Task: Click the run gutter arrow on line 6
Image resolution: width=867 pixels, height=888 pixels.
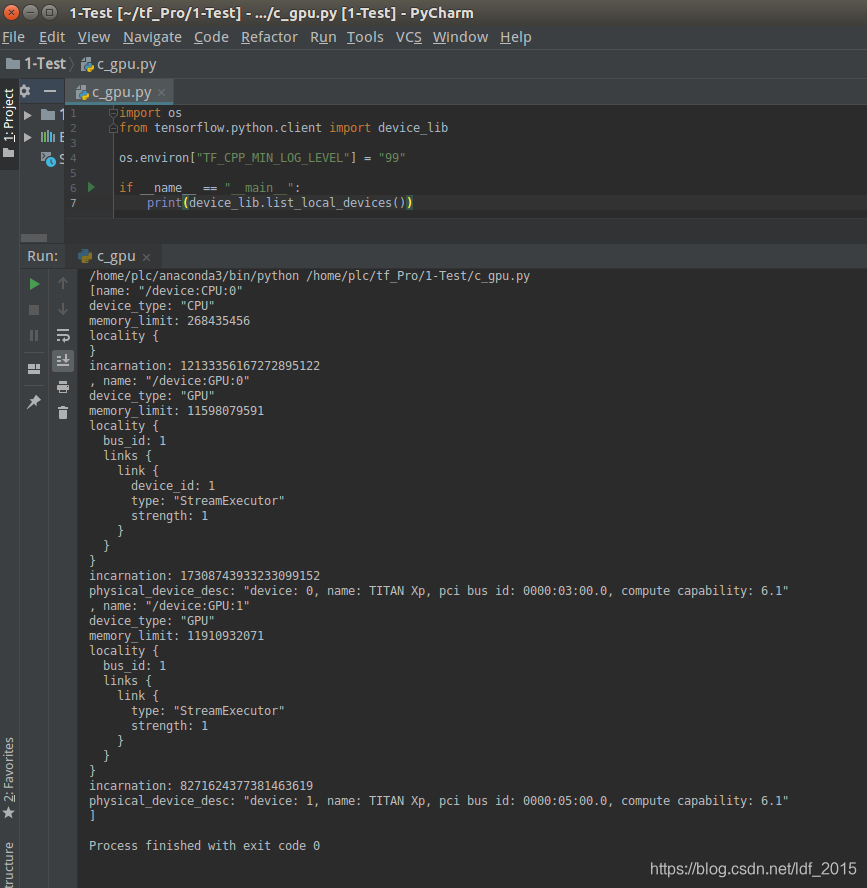Action: click(91, 187)
